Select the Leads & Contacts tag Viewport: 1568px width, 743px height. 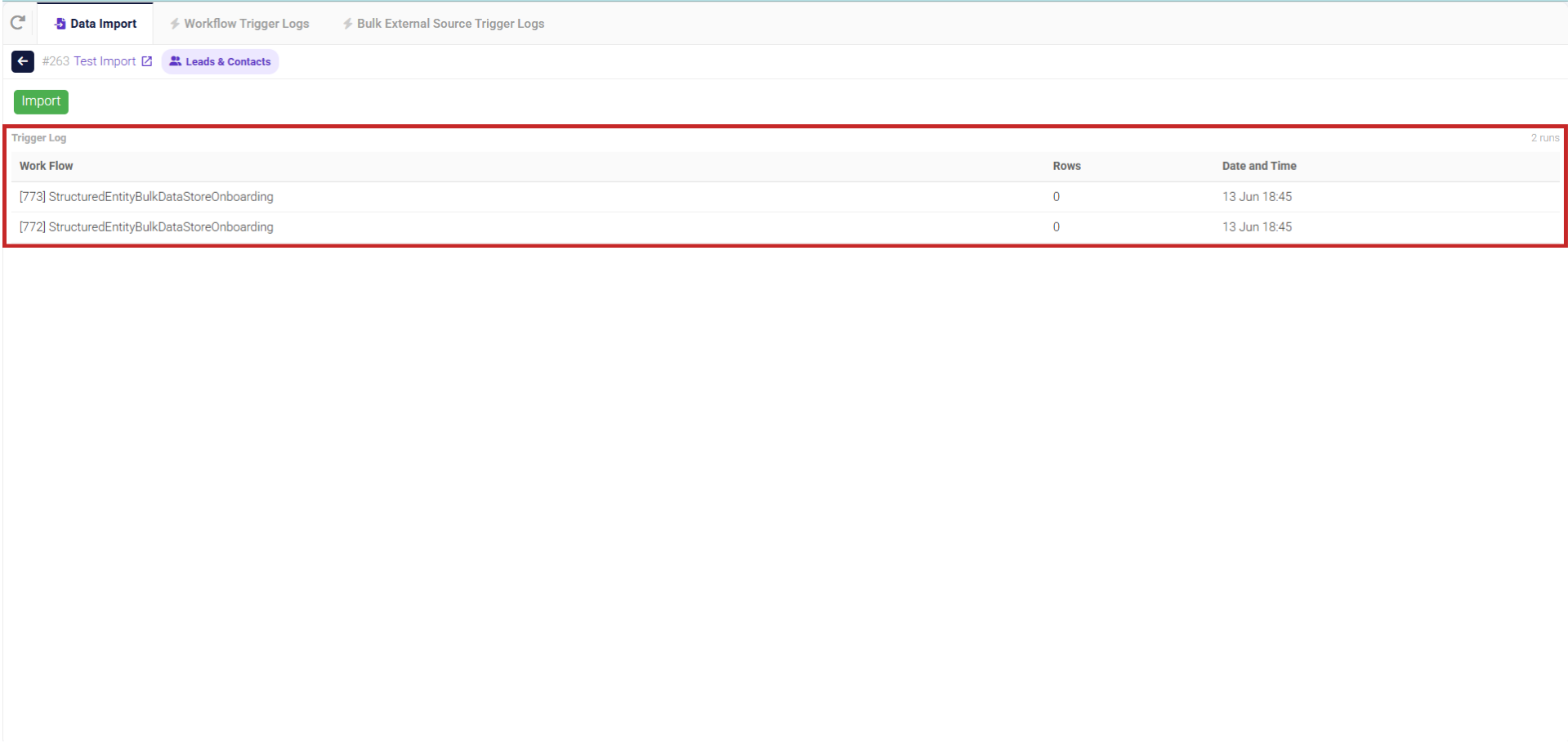pos(220,61)
